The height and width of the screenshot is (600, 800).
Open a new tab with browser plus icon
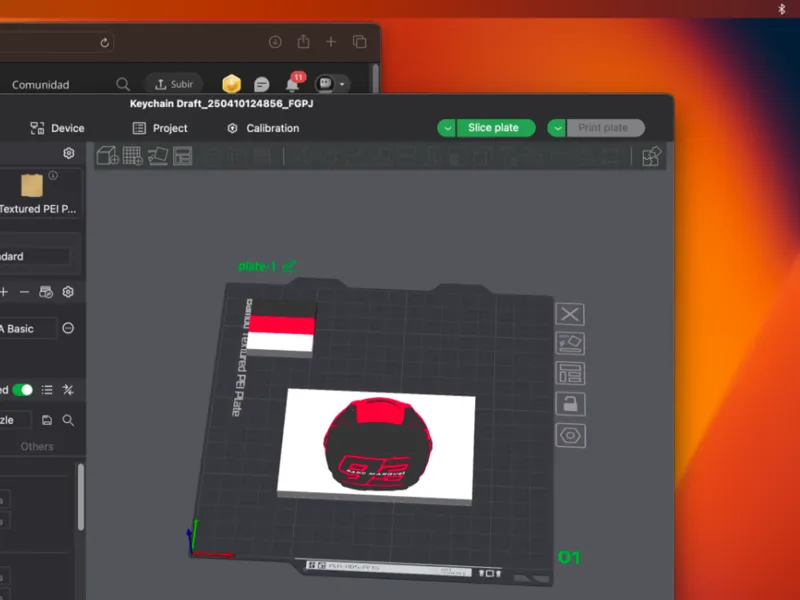(x=331, y=42)
